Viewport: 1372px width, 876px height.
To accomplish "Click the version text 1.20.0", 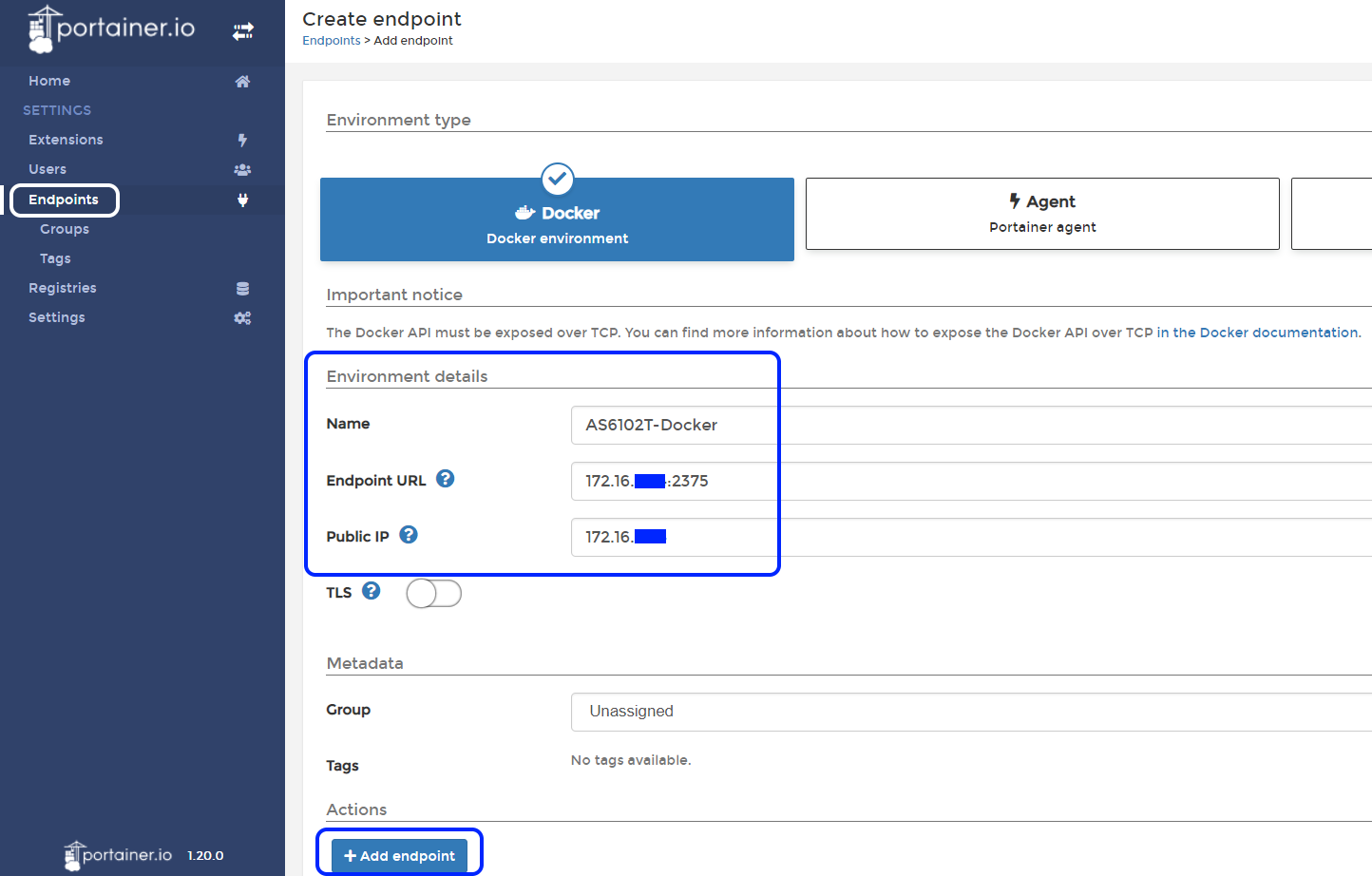I will [205, 855].
